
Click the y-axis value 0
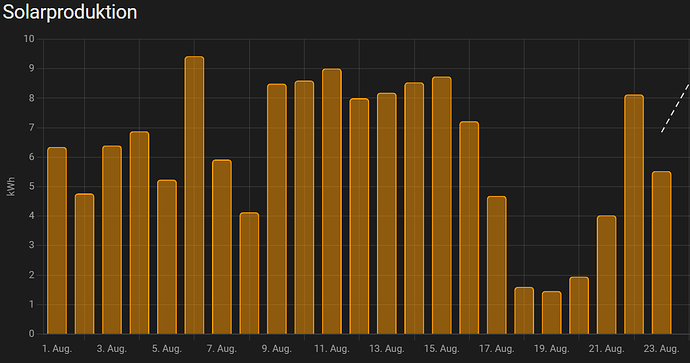click(x=32, y=334)
